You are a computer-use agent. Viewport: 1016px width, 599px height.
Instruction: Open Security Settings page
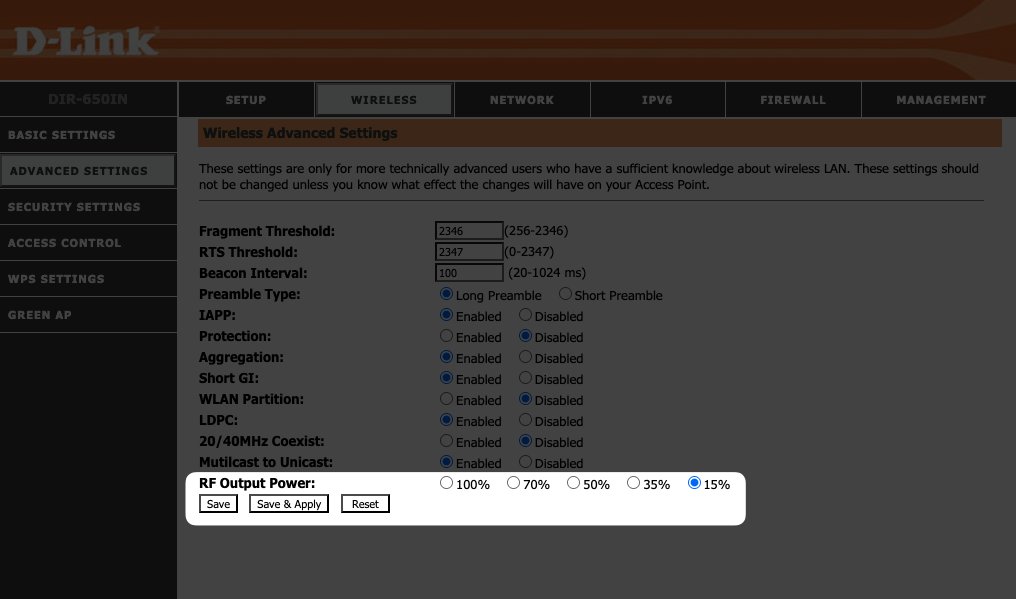(88, 207)
